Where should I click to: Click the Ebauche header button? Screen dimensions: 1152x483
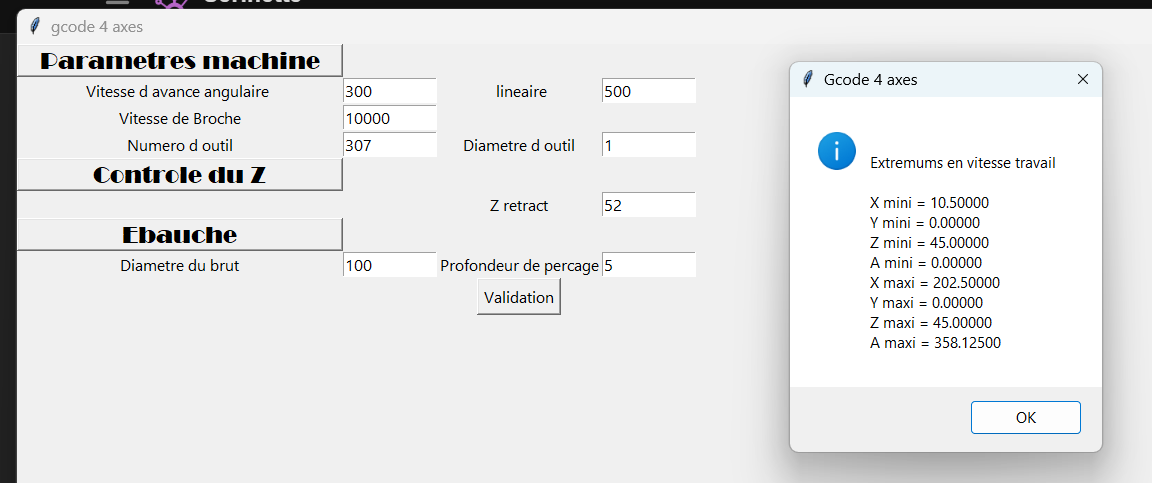(x=180, y=235)
